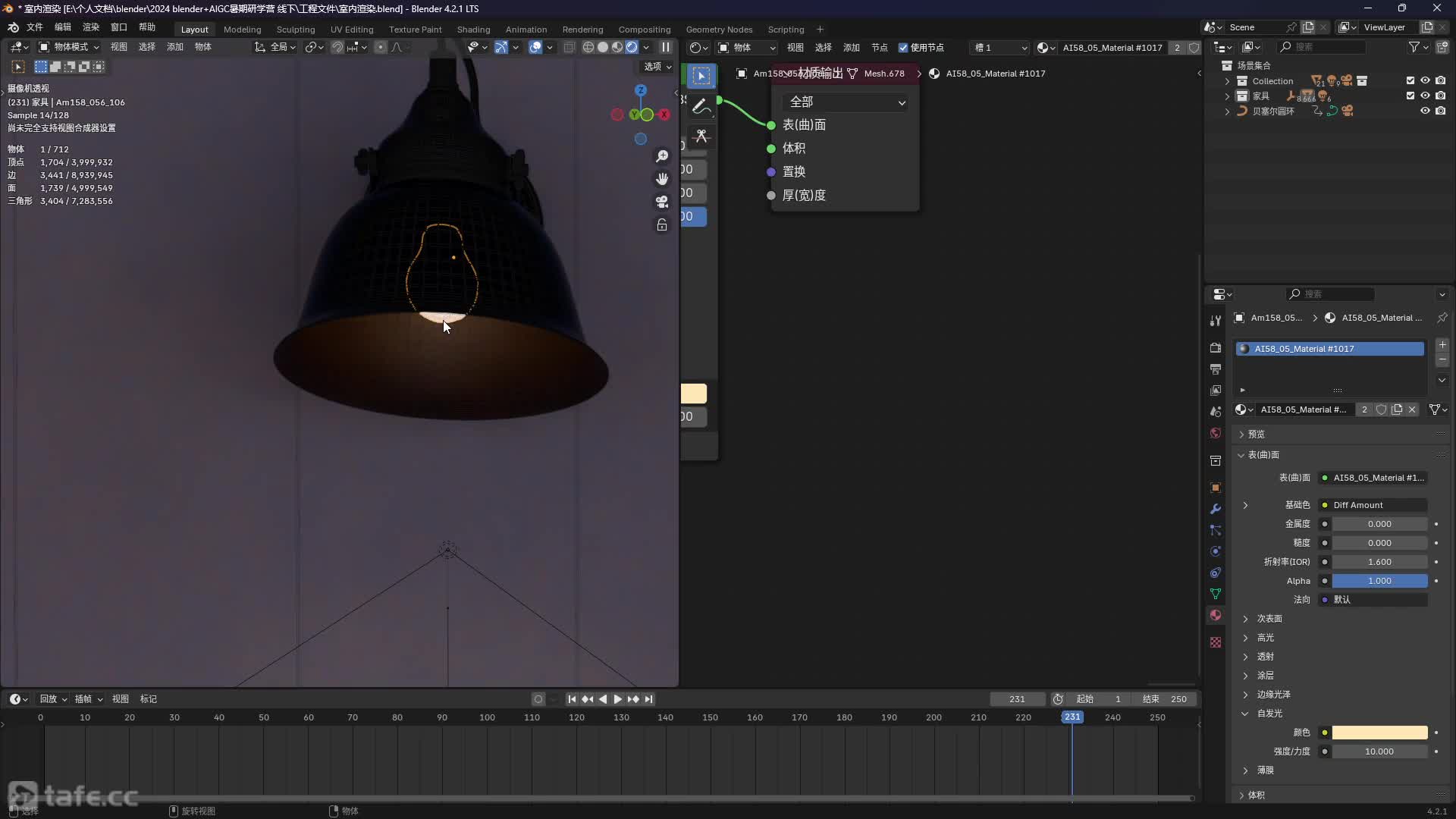
Task: Choose the annotate pencil tool in node editor
Action: click(701, 106)
